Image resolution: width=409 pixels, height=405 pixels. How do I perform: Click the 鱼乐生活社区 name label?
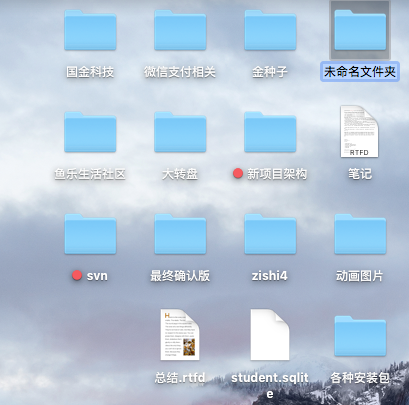[x=90, y=174]
